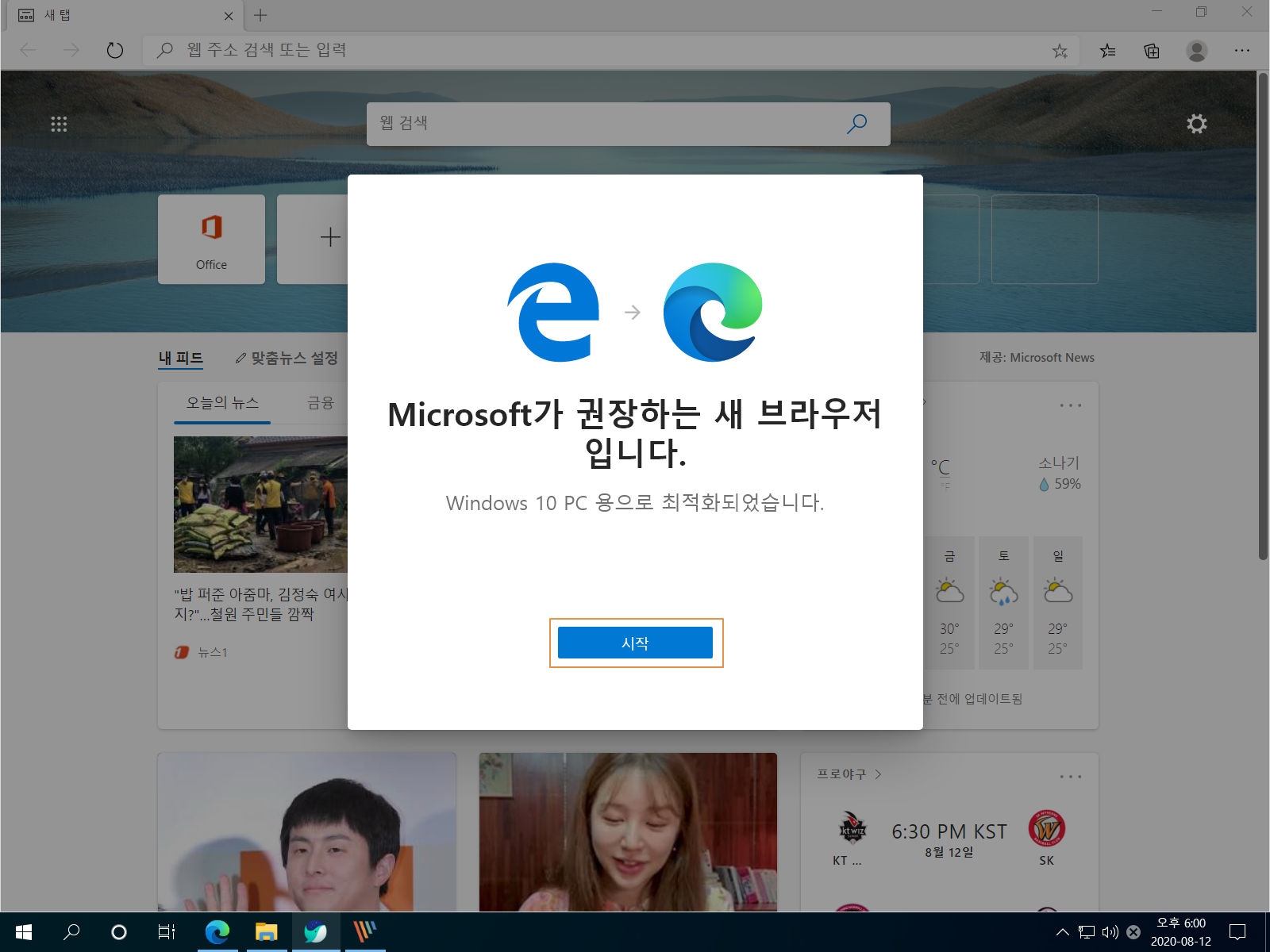Screen dimensions: 1270x952
Task: Open the news card with waving man
Action: click(307, 832)
